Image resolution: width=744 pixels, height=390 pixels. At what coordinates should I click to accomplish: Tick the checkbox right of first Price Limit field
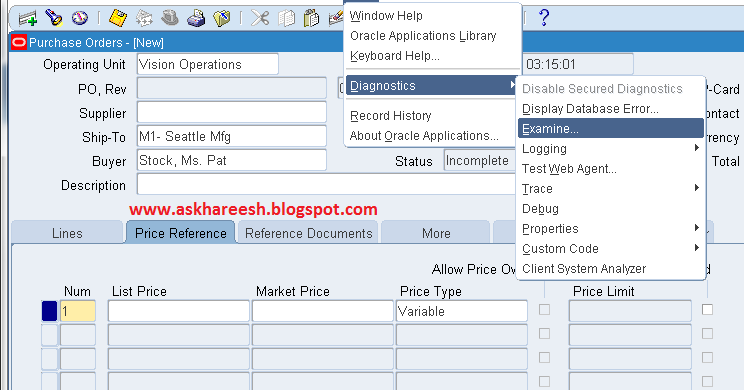pos(707,310)
